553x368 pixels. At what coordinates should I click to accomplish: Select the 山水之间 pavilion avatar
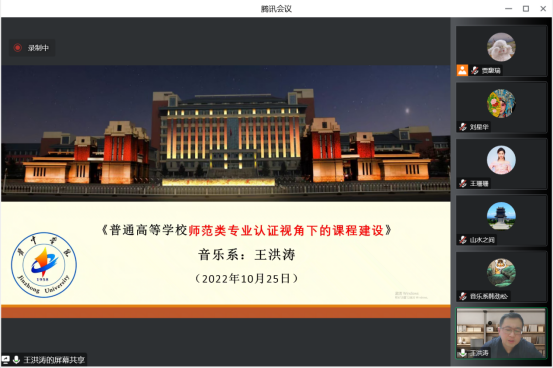point(501,216)
